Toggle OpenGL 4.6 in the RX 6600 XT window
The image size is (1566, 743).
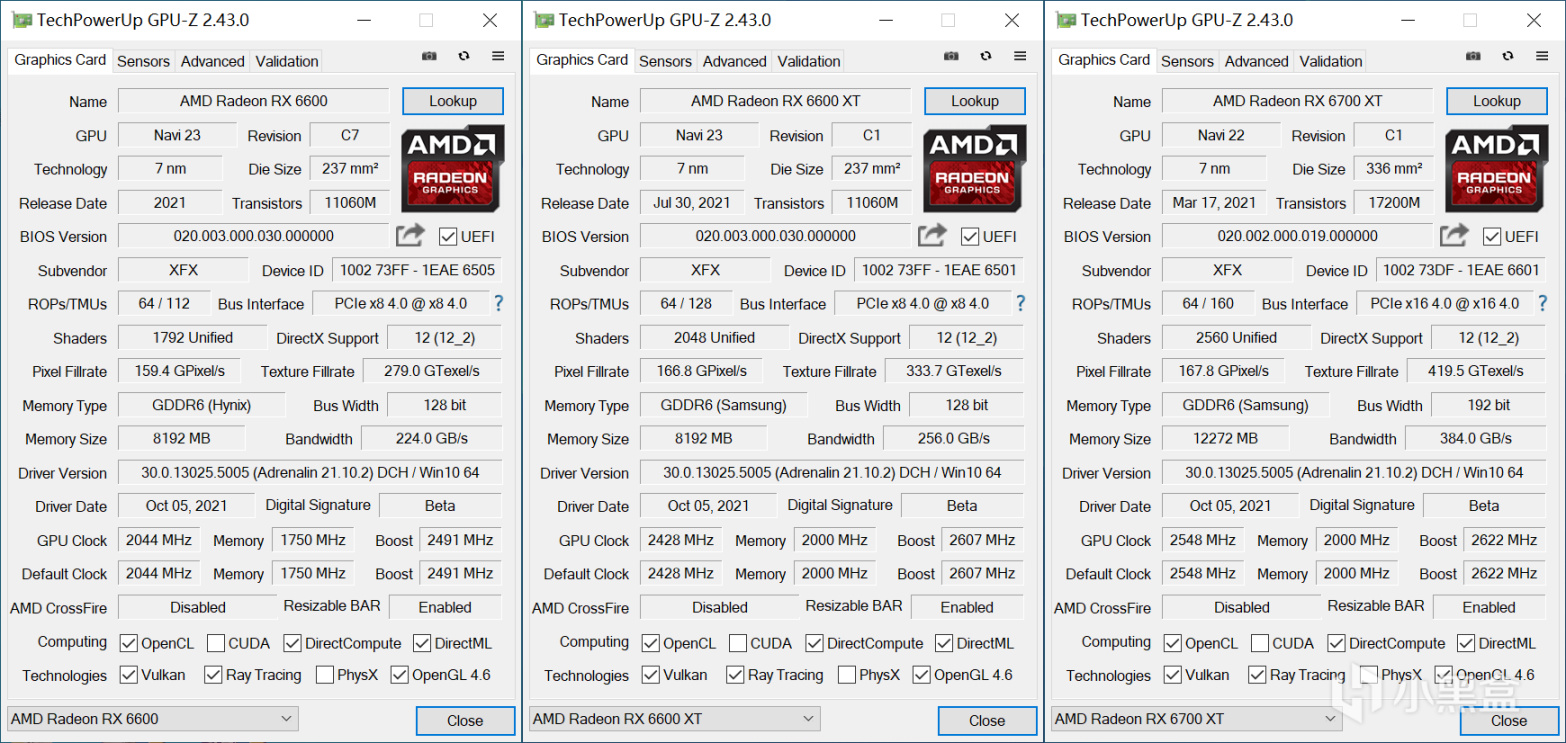tap(922, 675)
